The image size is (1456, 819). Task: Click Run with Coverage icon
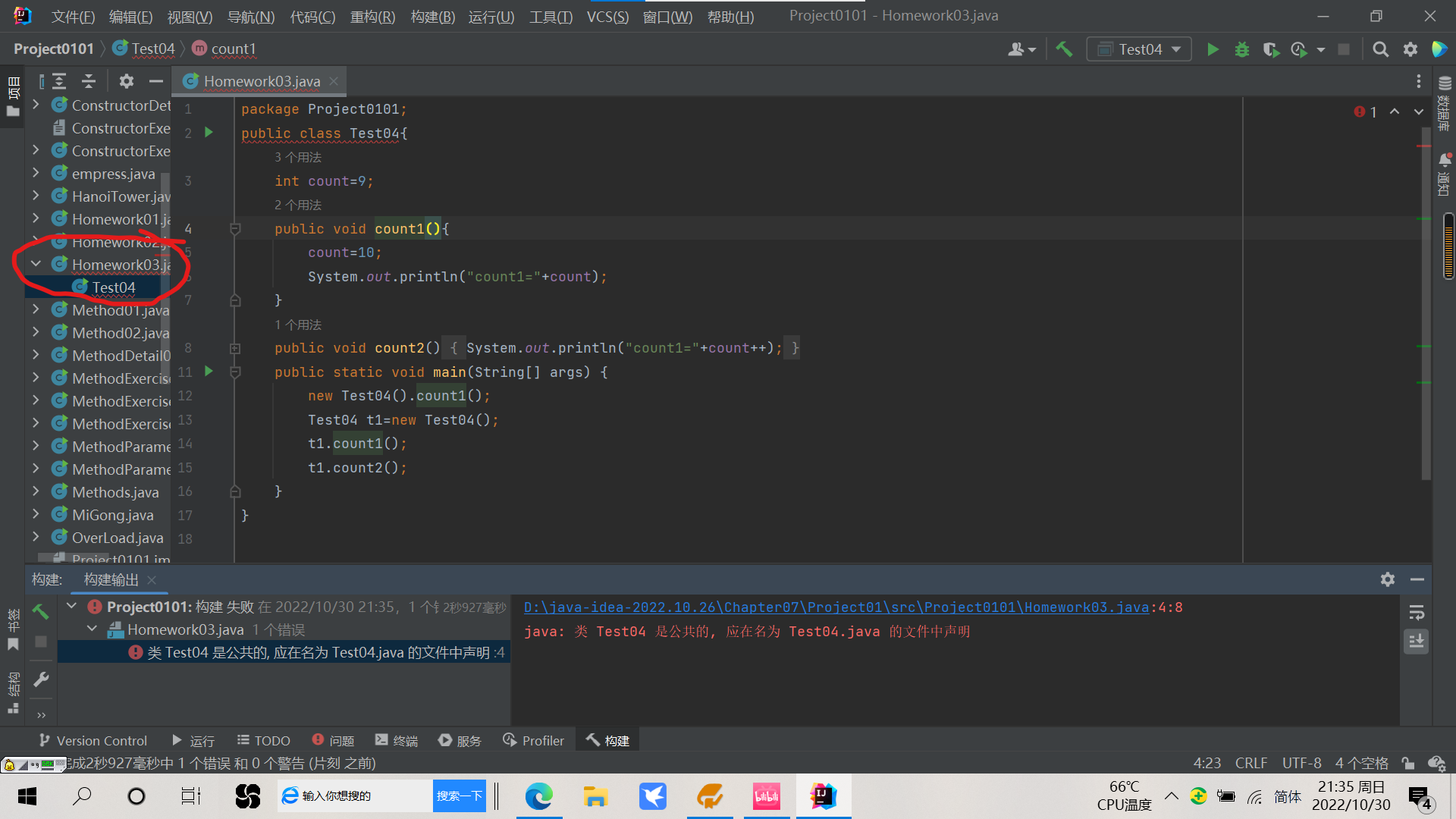point(1271,49)
